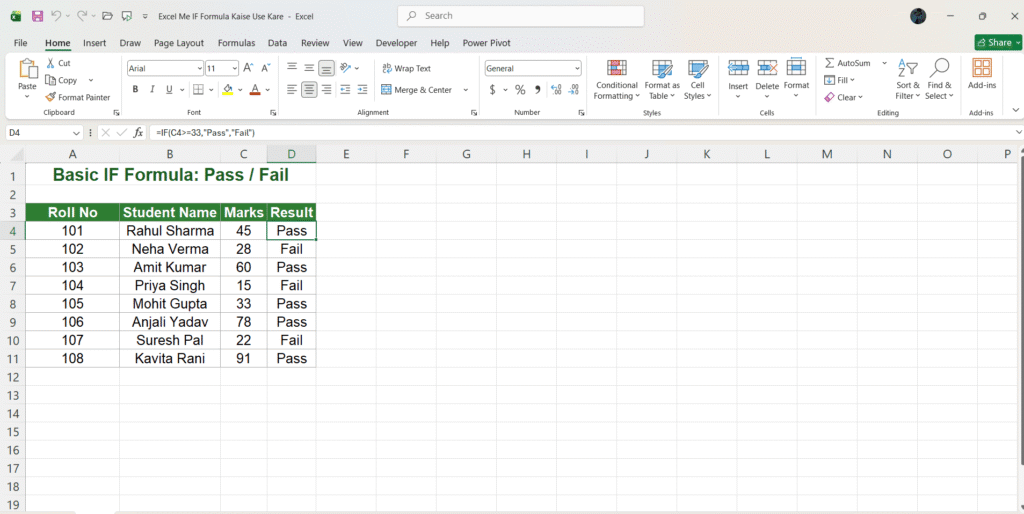Open the Arial font name dropdown
The width and height of the screenshot is (1024, 514).
(x=199, y=68)
